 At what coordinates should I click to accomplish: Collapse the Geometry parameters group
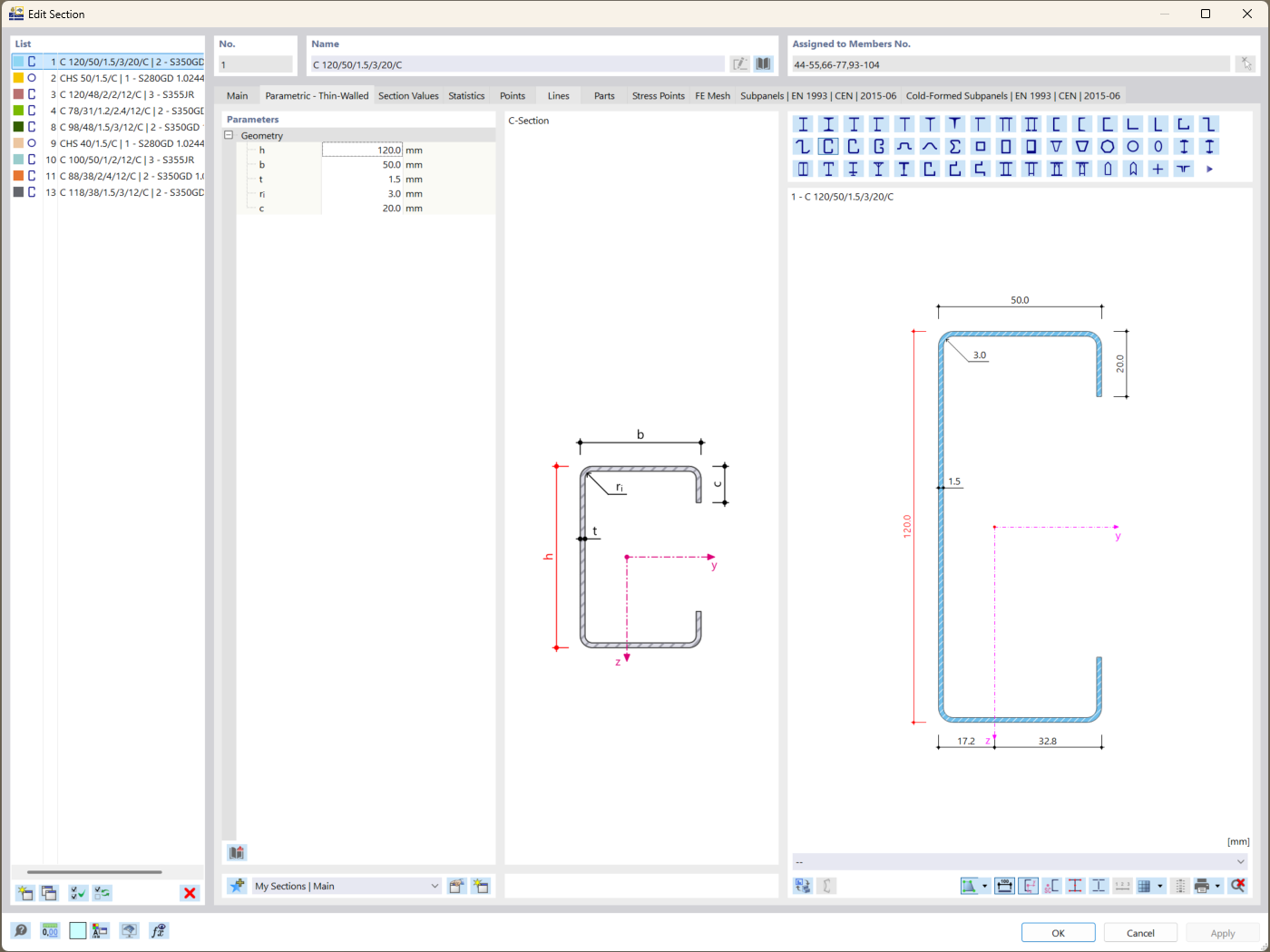pyautogui.click(x=229, y=135)
